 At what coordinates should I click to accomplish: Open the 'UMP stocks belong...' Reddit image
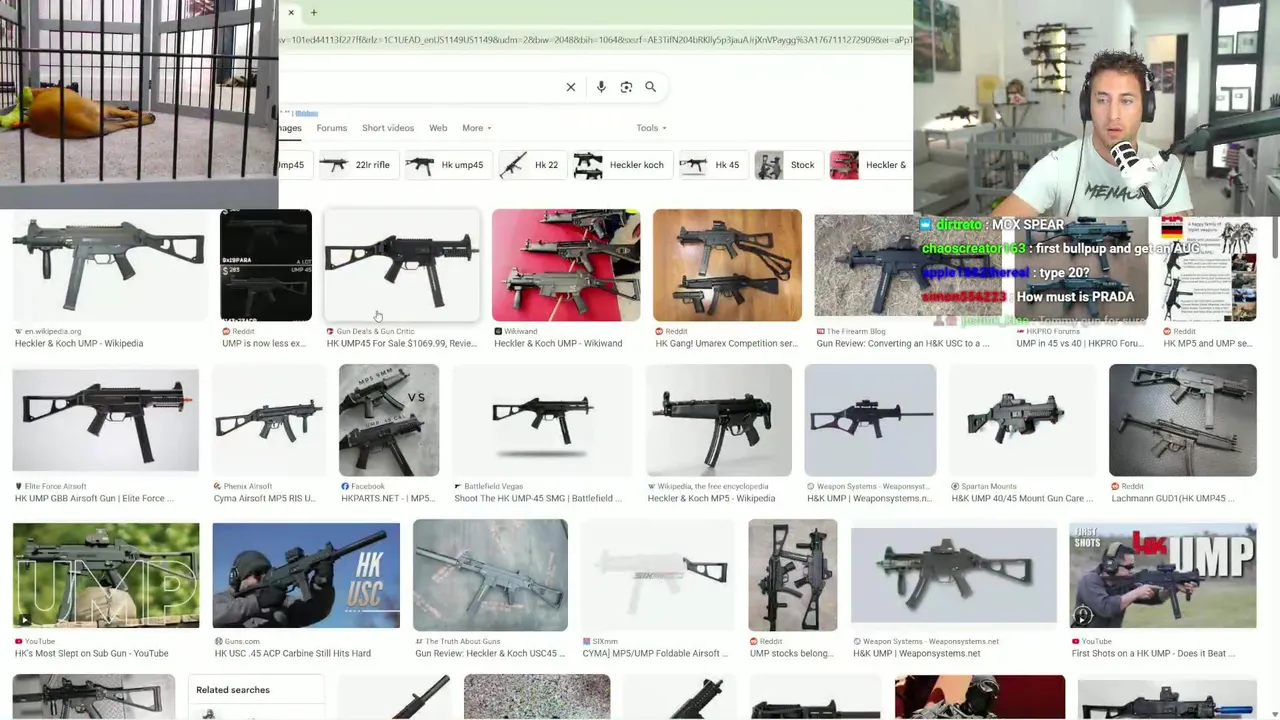pyautogui.click(x=793, y=576)
